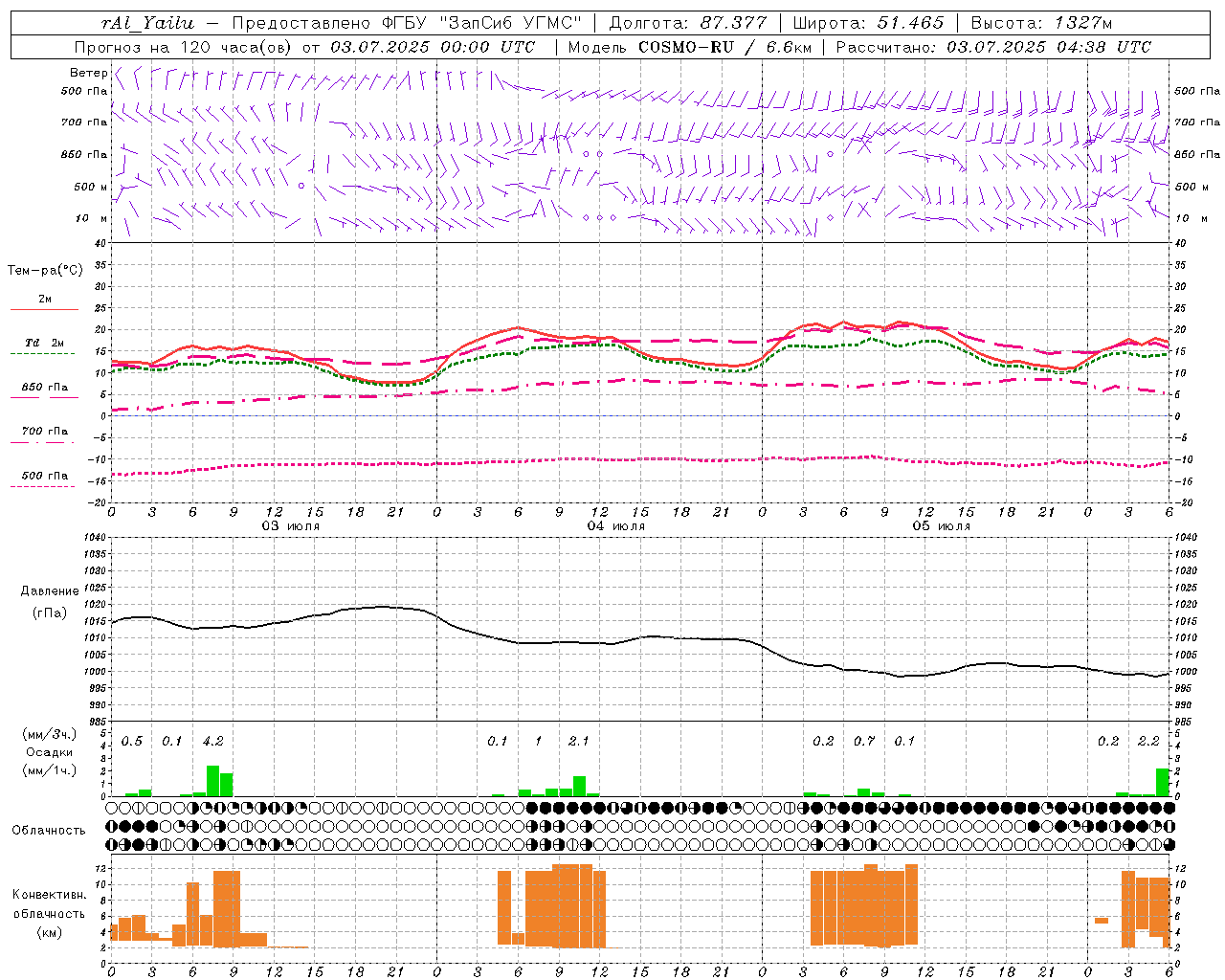Click the Давление pressure chart label
Image resolution: width=1225 pixels, height=980 pixels.
tap(49, 591)
